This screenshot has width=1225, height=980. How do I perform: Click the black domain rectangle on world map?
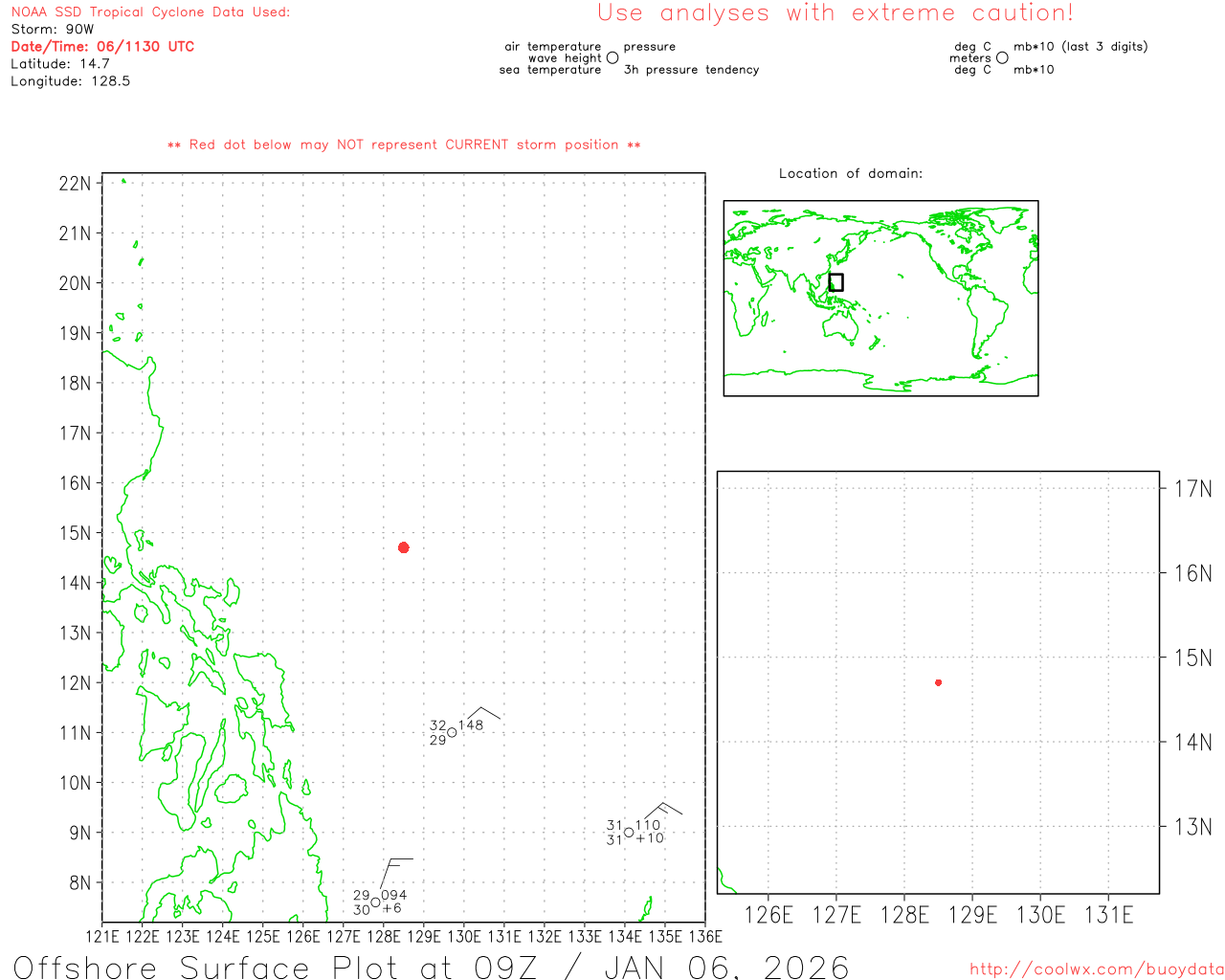[835, 282]
